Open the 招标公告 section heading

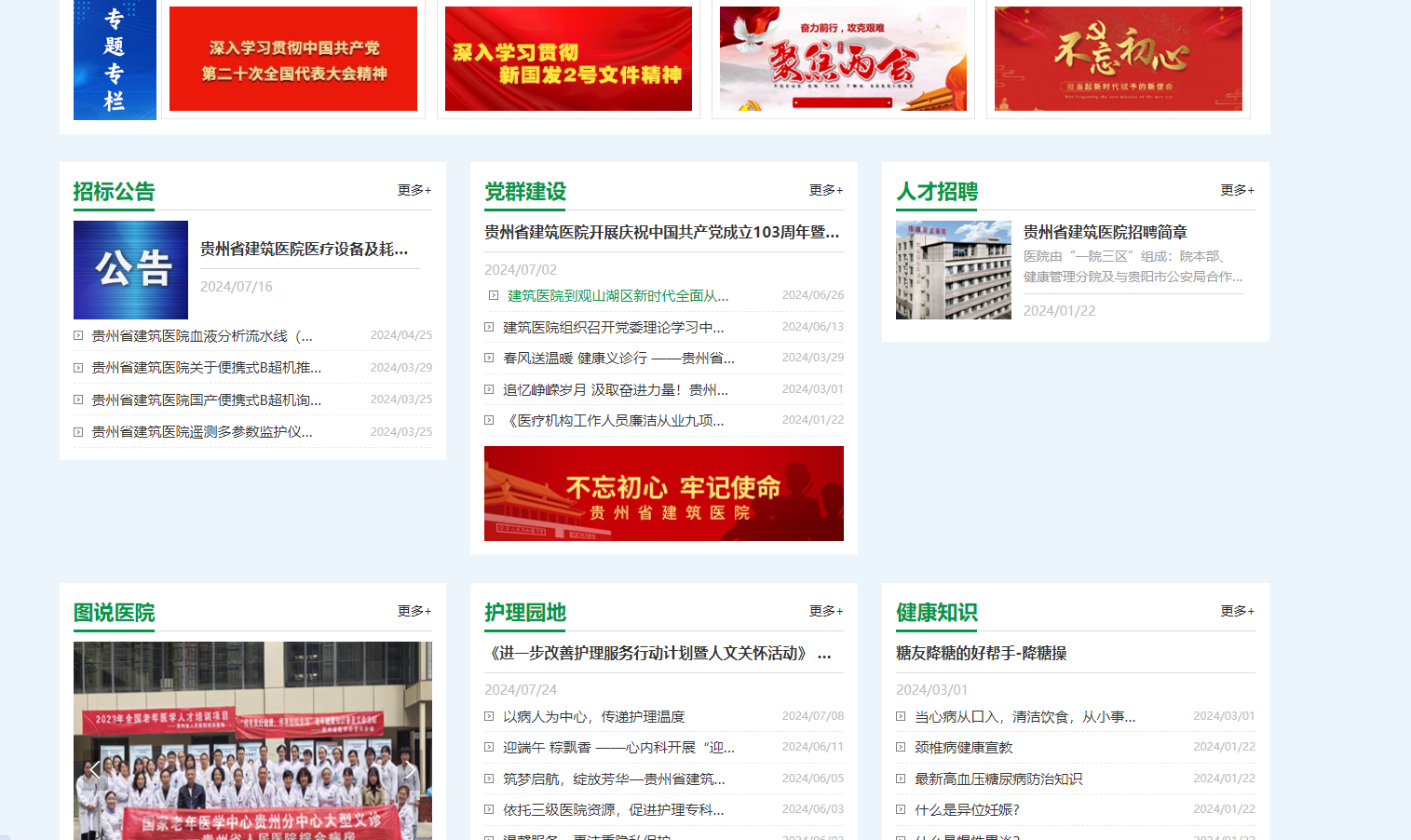tap(114, 192)
